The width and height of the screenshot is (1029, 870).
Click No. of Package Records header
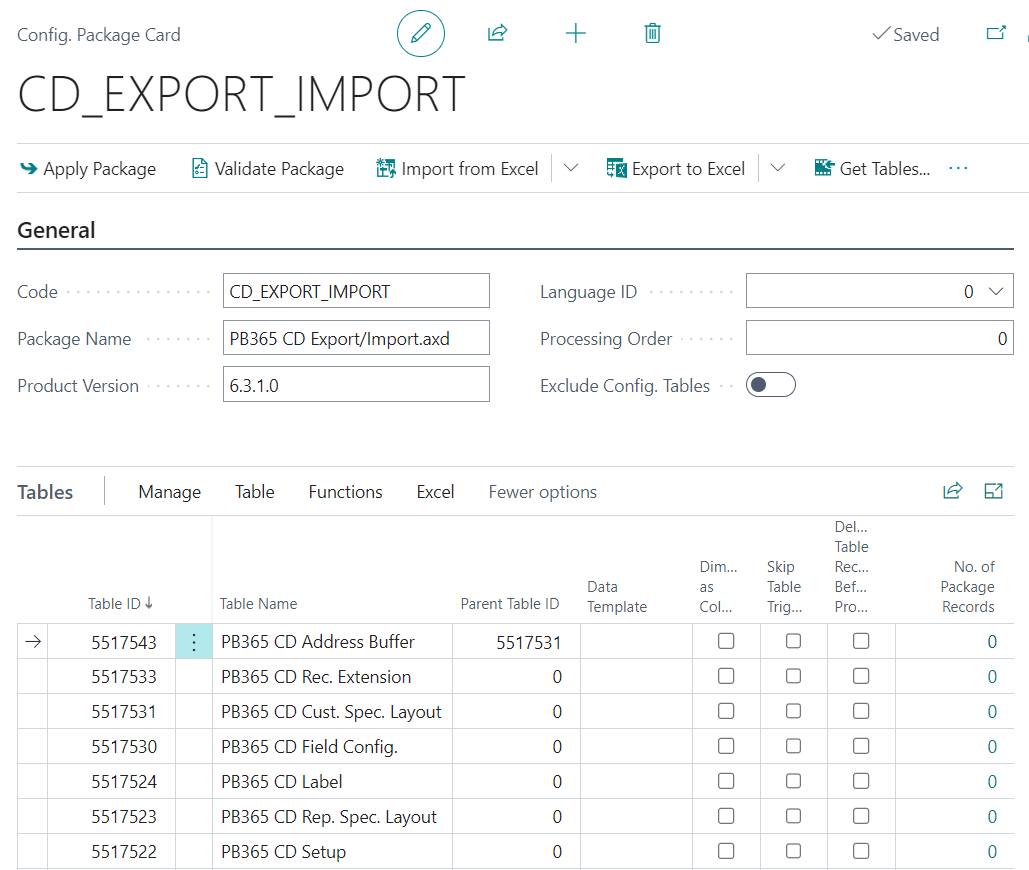967,587
